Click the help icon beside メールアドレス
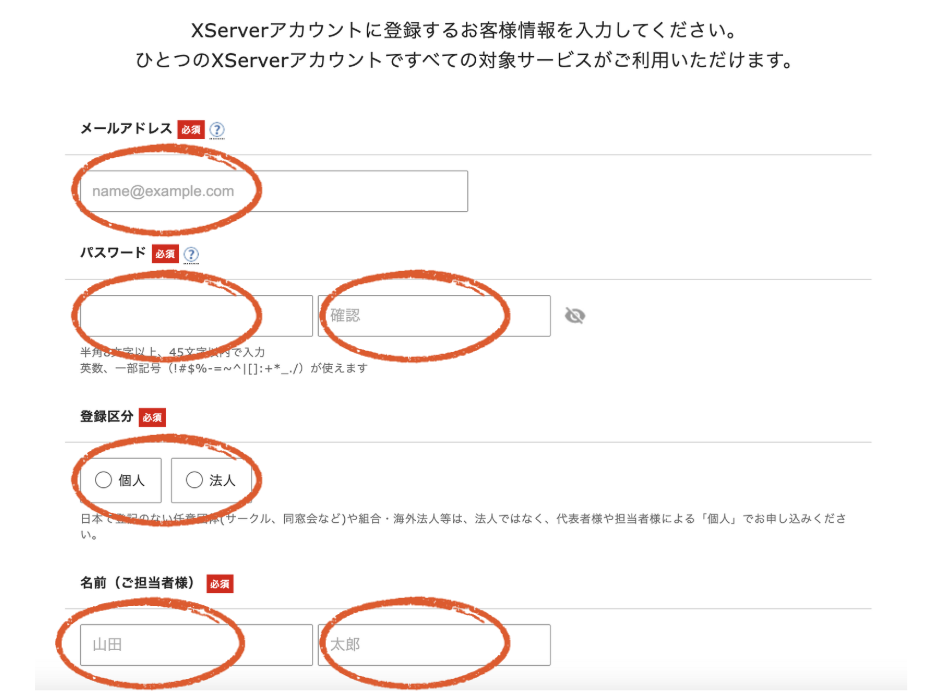 pyautogui.click(x=217, y=129)
